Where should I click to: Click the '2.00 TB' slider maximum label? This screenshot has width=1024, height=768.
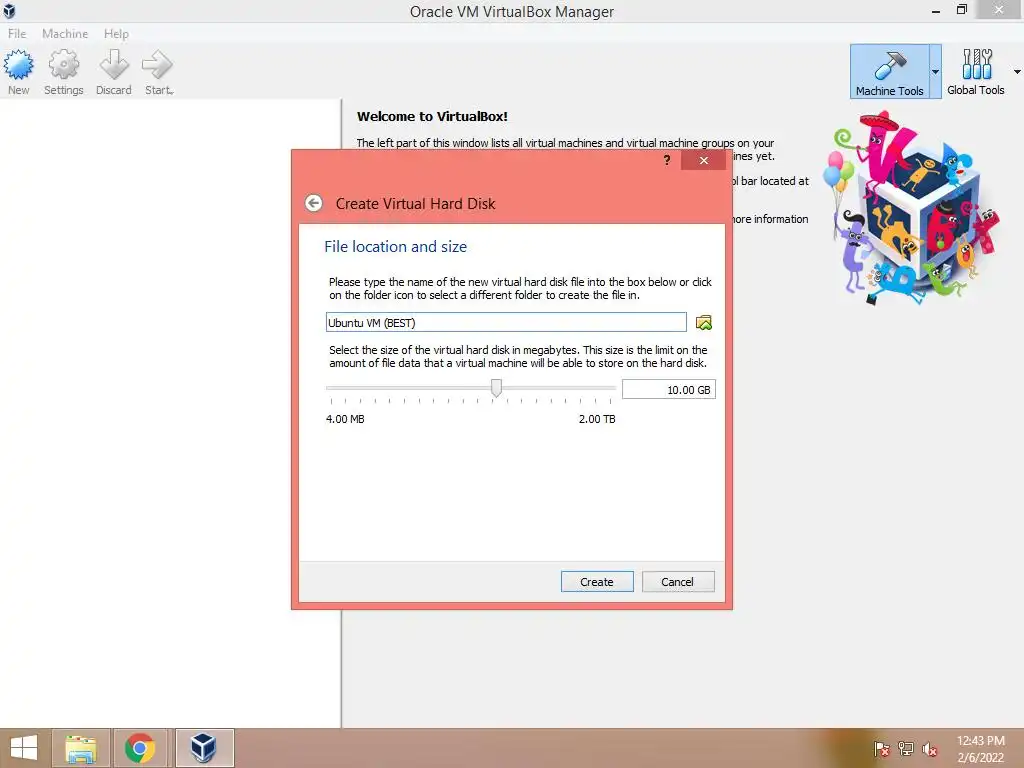click(597, 419)
